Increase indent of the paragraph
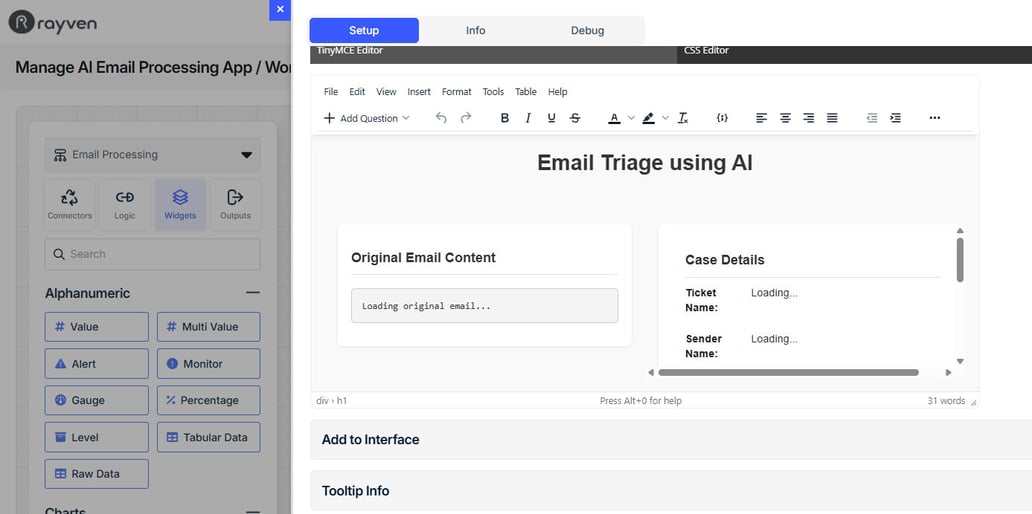1032x514 pixels. (895, 118)
